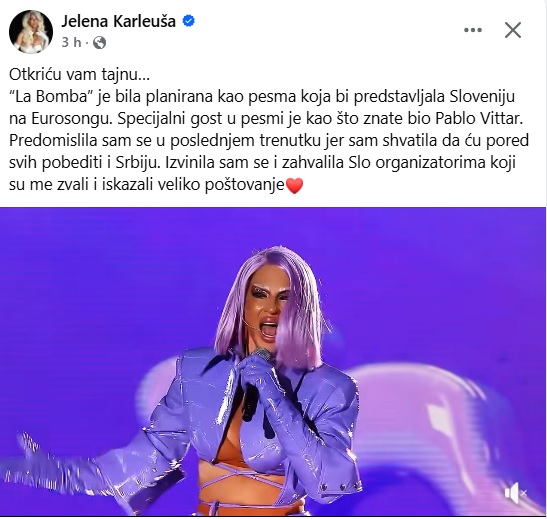Image resolution: width=547 pixels, height=519 pixels.
Task: Click the 'Otkriću vam tajnu...' opening line
Action: click(x=80, y=75)
